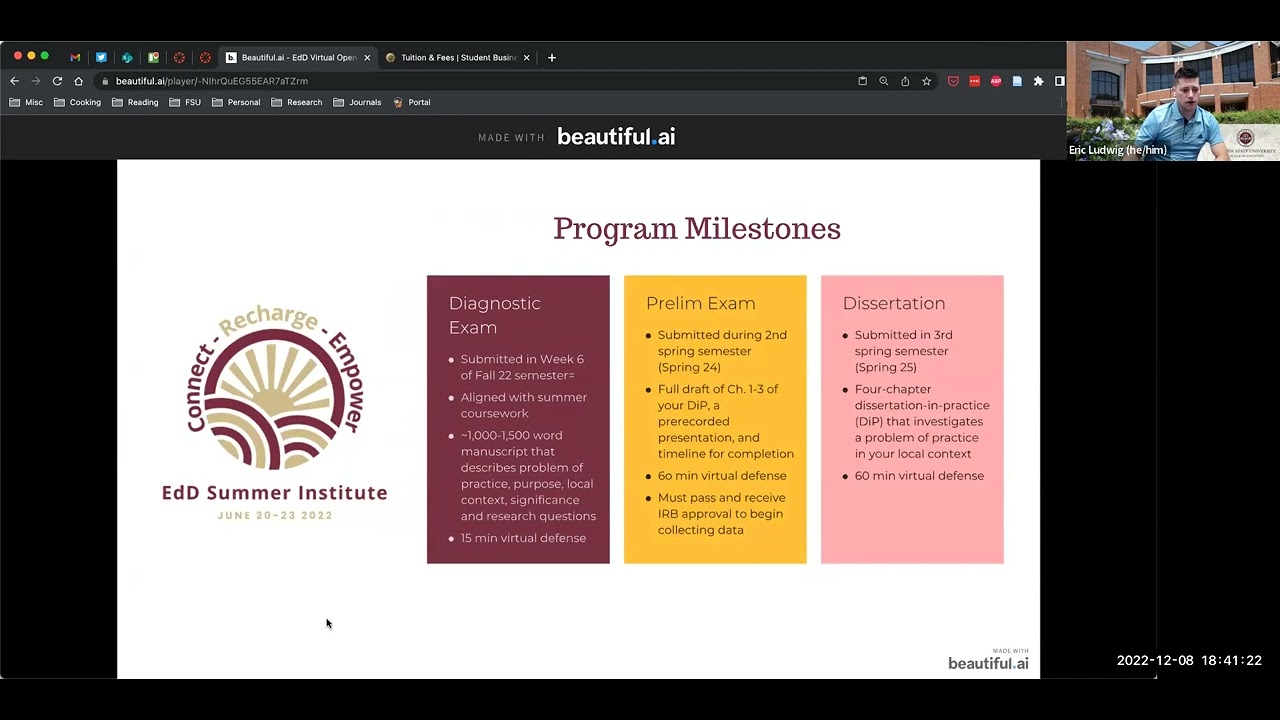
Task: Click 'Four-chapter dissertation-in-practice' bullet
Action: pyautogui.click(x=921, y=421)
